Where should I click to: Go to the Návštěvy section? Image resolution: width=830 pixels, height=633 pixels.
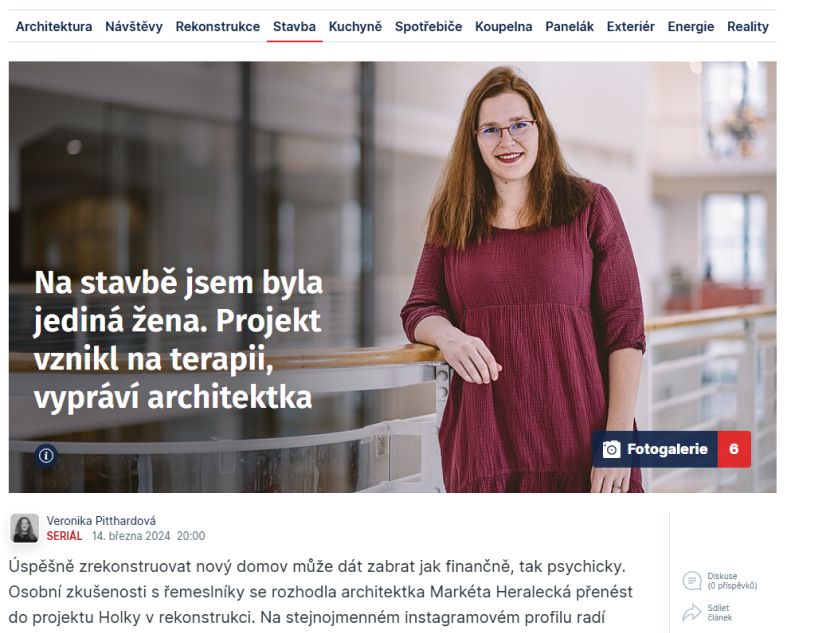tap(134, 26)
